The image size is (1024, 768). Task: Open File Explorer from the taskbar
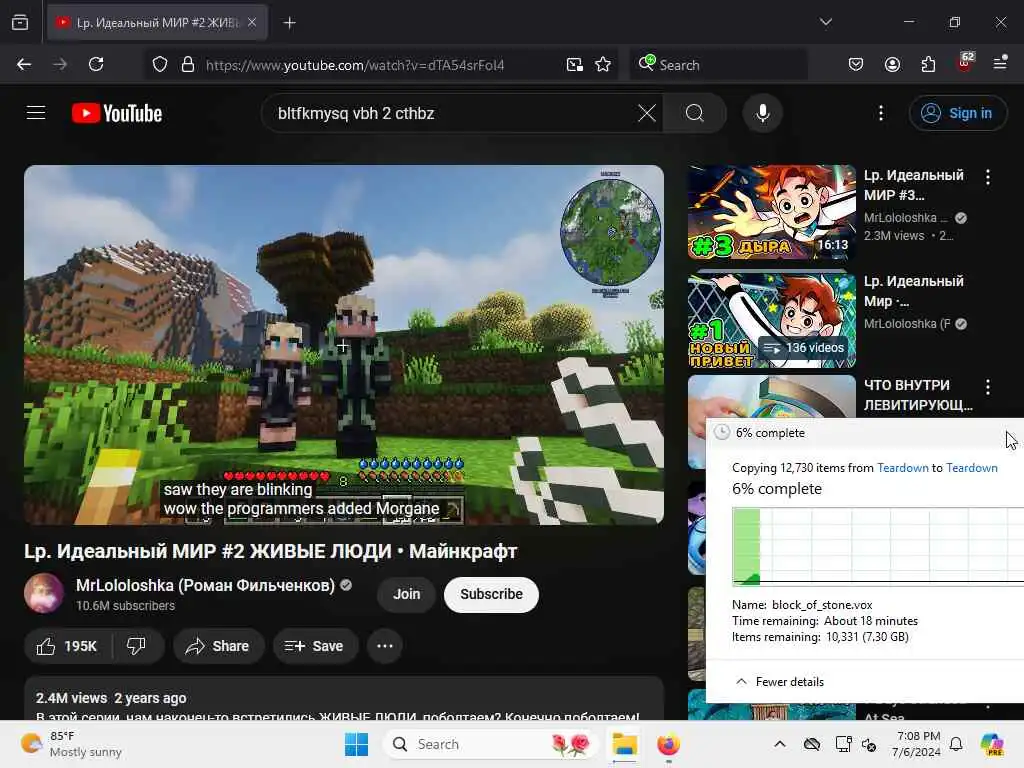[x=624, y=744]
